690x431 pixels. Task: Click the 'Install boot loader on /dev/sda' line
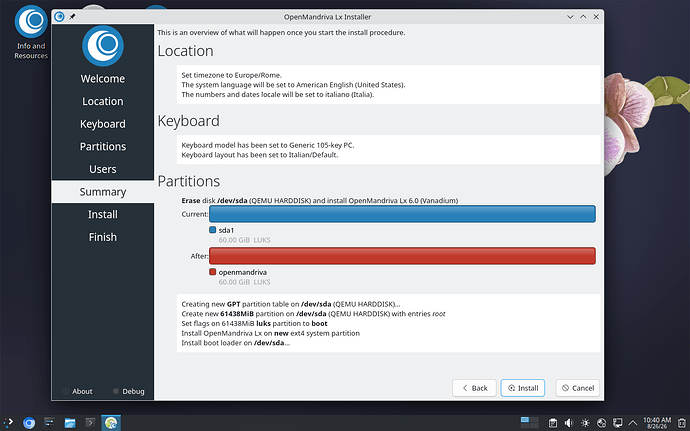point(236,343)
